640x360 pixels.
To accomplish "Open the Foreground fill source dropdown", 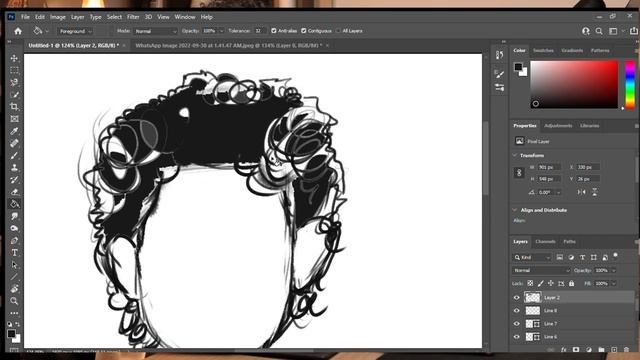I will [76, 31].
